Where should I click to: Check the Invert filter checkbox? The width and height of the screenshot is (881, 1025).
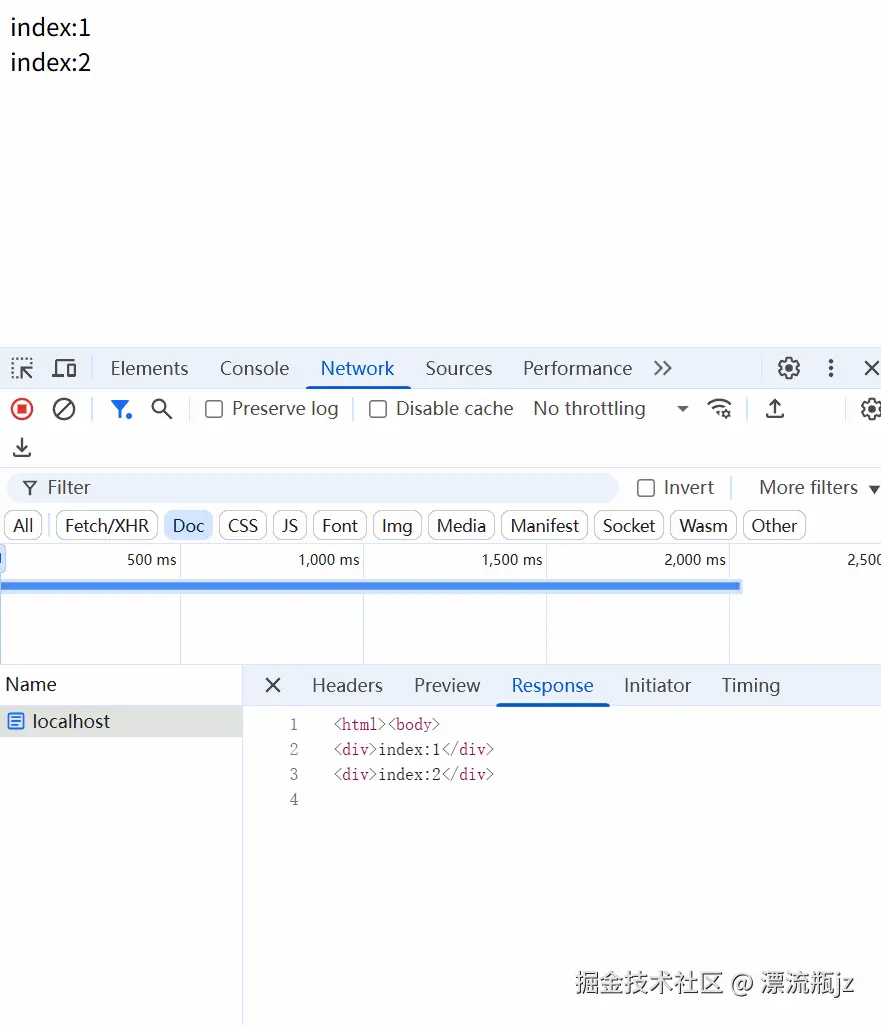tap(646, 488)
